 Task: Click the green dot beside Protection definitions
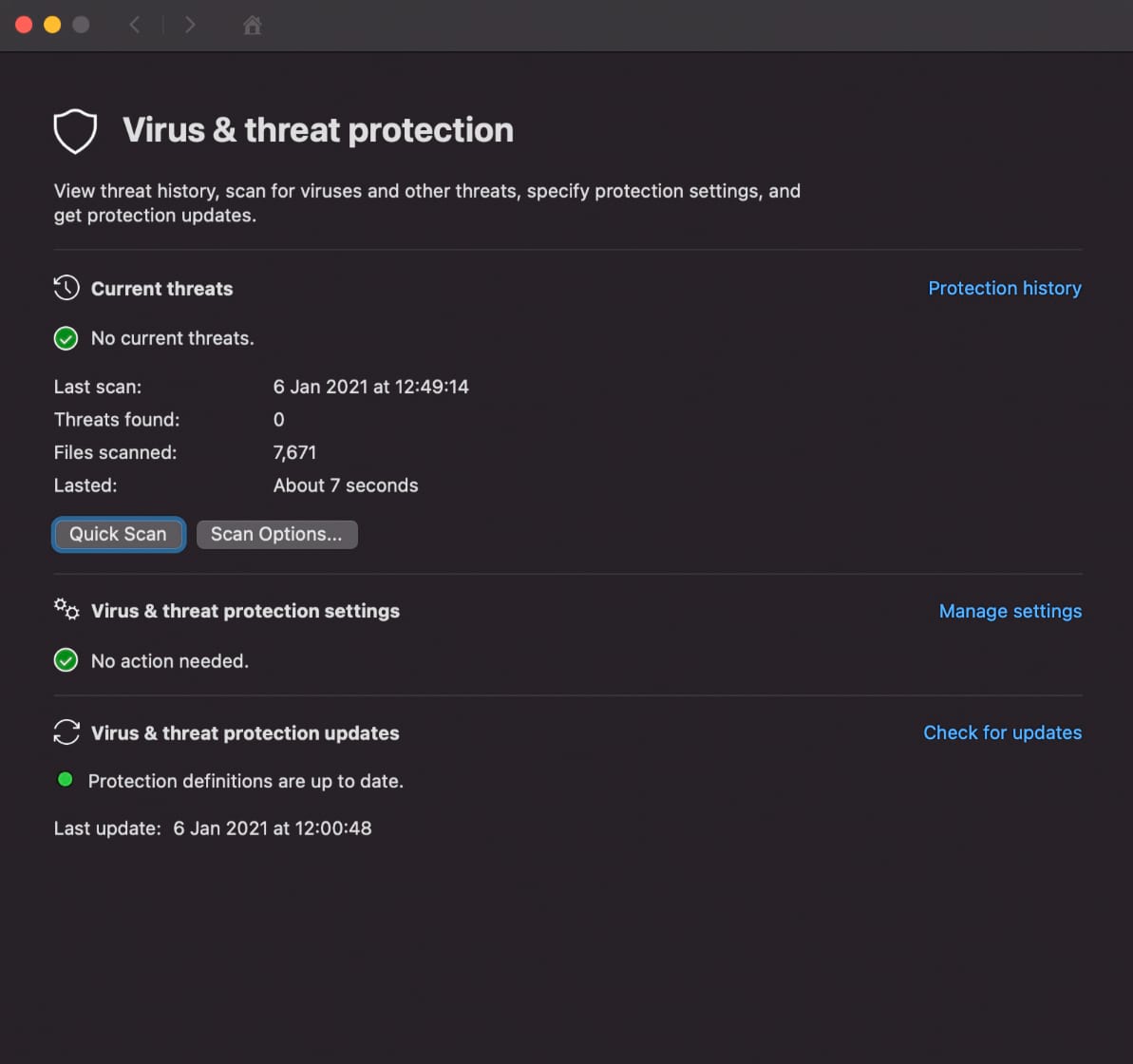[65, 779]
